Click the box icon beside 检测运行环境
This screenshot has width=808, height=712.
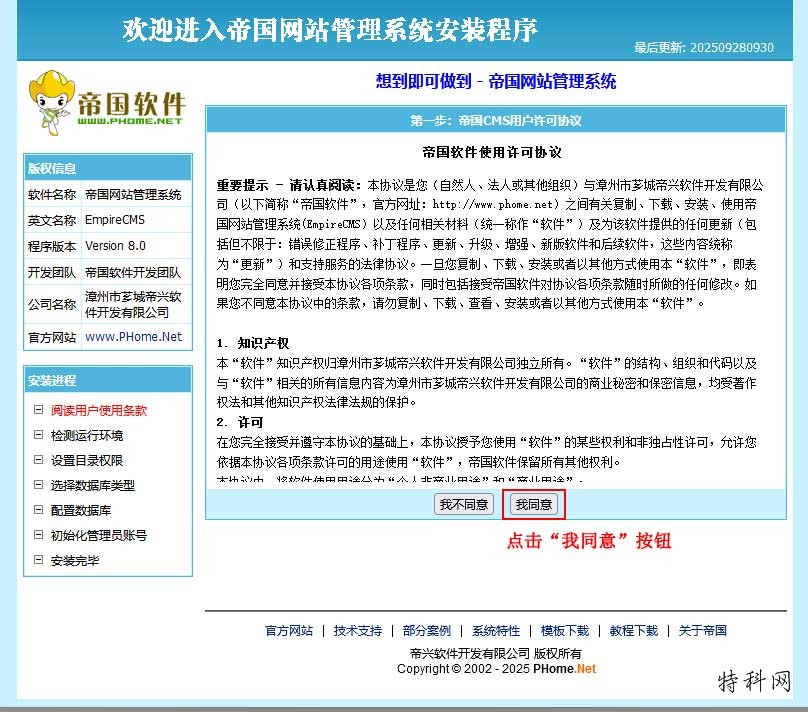click(x=38, y=435)
